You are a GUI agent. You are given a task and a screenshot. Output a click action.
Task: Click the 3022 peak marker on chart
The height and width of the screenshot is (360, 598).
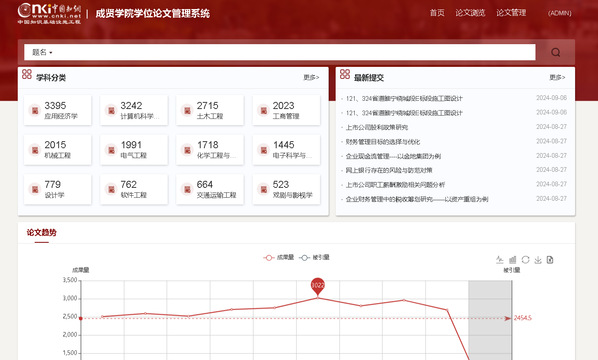[x=317, y=286]
